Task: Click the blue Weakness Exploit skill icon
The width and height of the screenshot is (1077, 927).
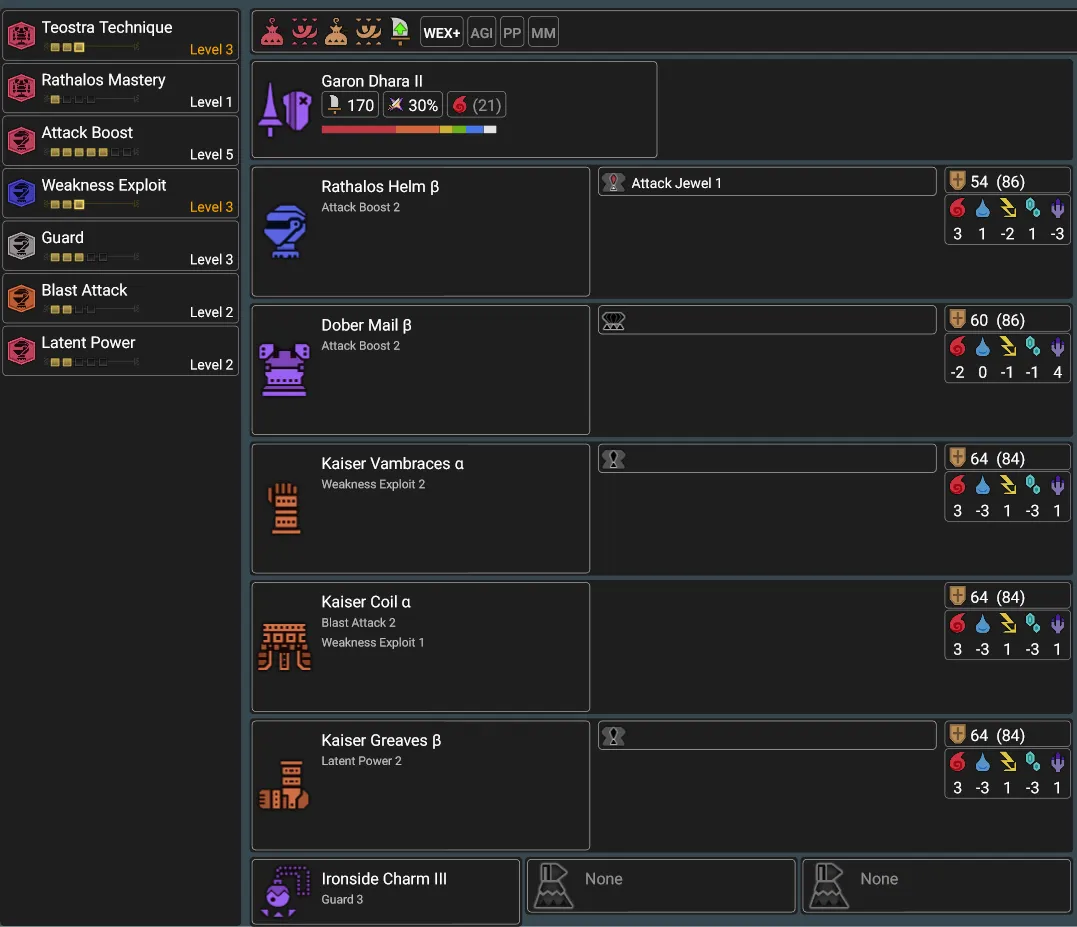Action: 21,193
